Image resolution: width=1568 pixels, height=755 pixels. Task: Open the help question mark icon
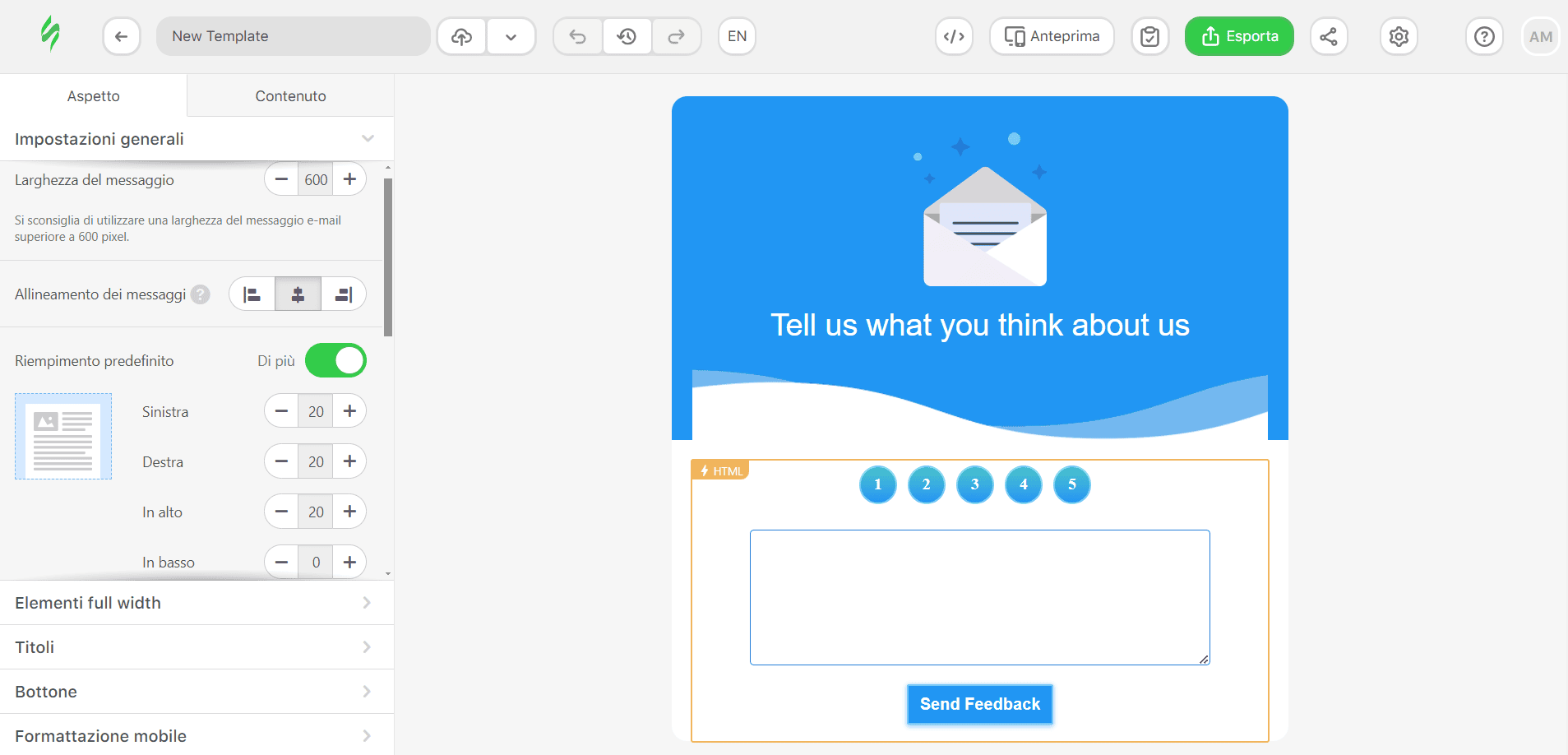pyautogui.click(x=1483, y=36)
